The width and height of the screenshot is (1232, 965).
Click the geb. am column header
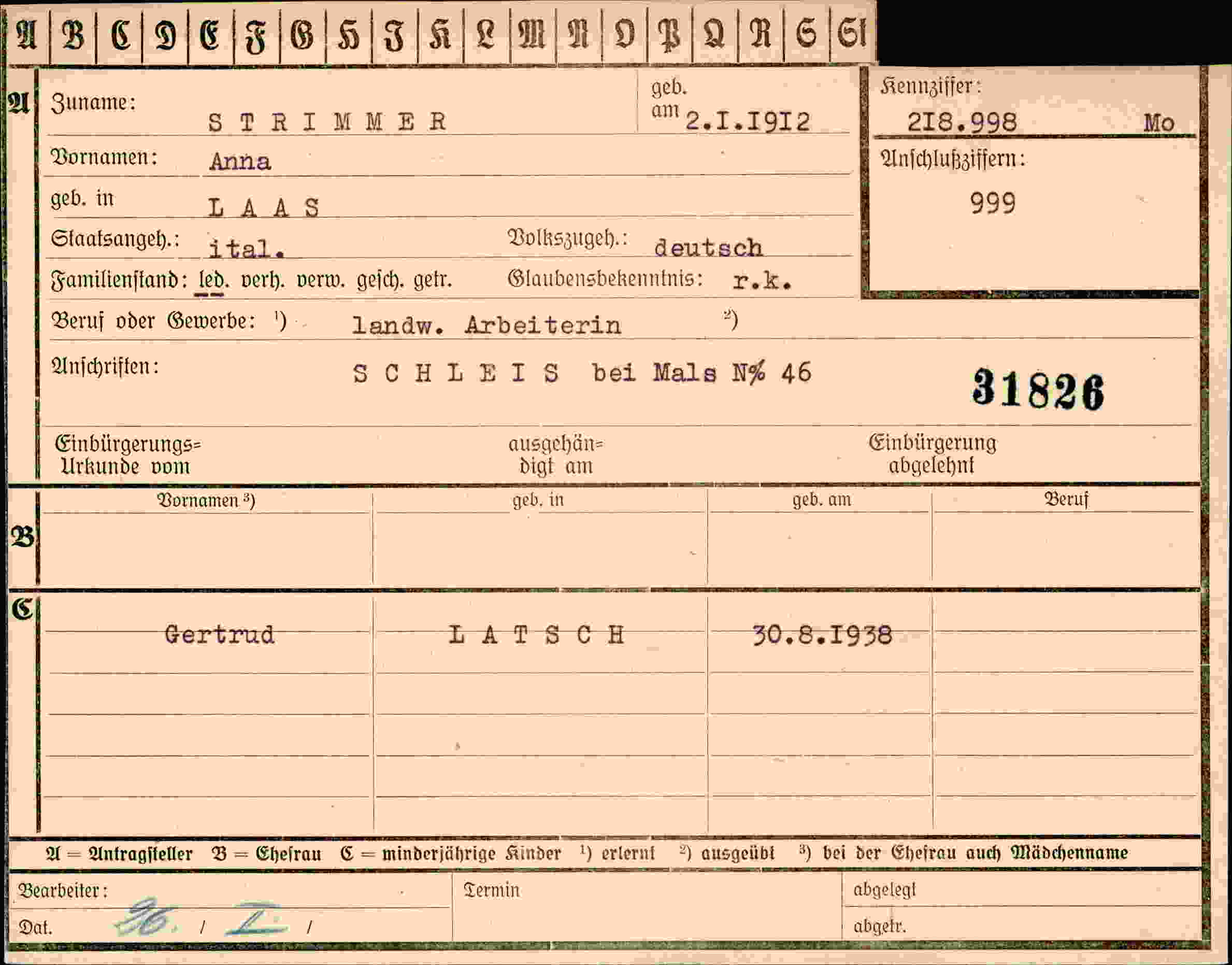click(822, 500)
